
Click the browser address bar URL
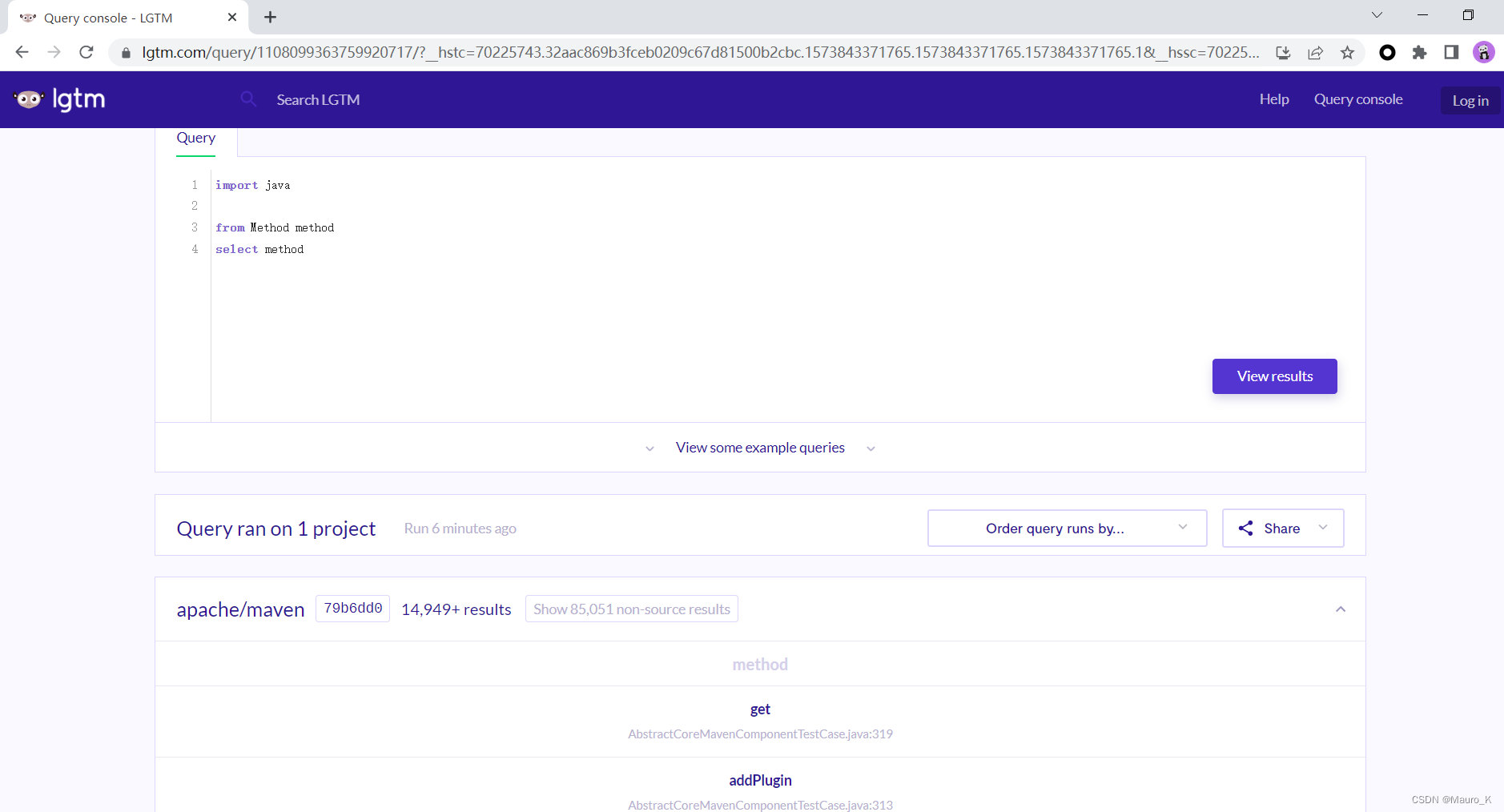[700, 53]
